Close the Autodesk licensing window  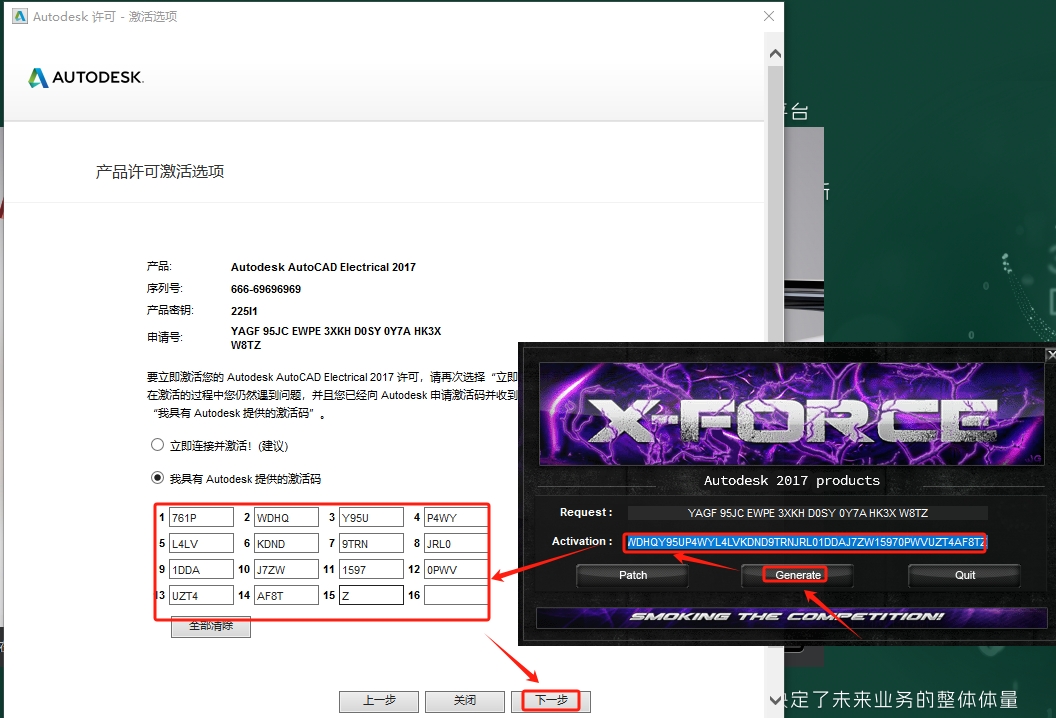[x=768, y=17]
